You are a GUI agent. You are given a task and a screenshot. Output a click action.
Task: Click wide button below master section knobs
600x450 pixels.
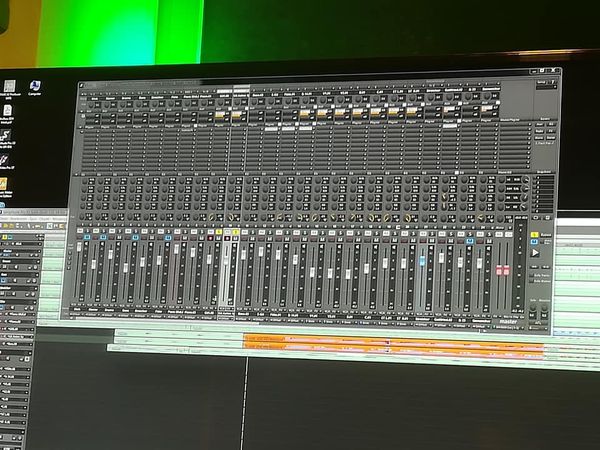point(538,323)
